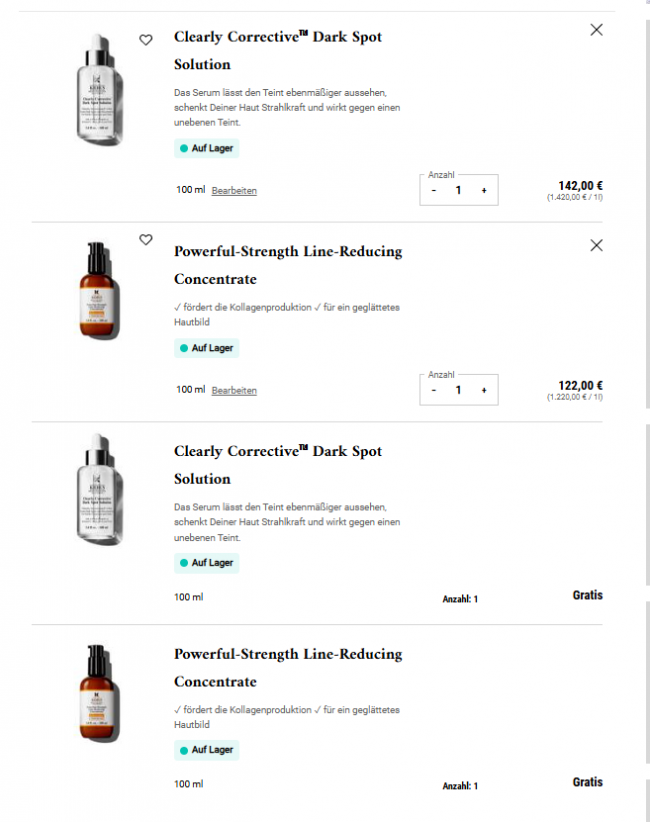Click Bearbeiten for the 122,00 € concentrate

pyautogui.click(x=234, y=391)
